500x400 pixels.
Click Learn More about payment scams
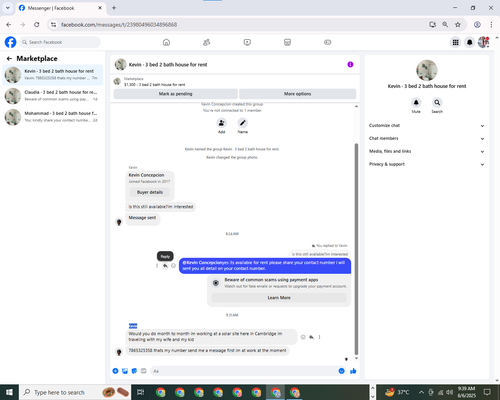point(279,298)
